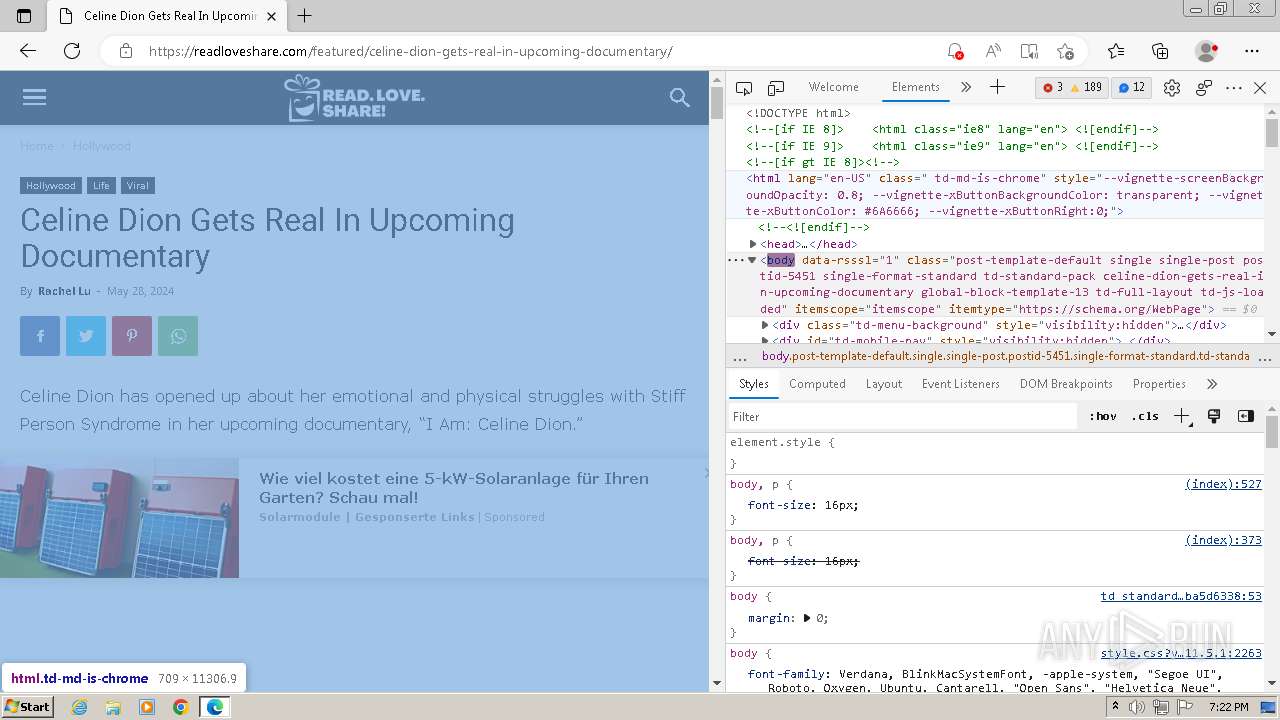Select the Computed pane tab
1280x720 pixels.
tap(817, 384)
